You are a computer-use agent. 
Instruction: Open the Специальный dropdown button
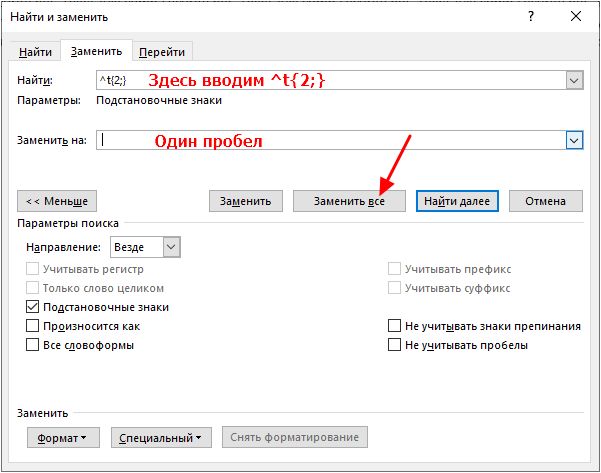tap(161, 437)
